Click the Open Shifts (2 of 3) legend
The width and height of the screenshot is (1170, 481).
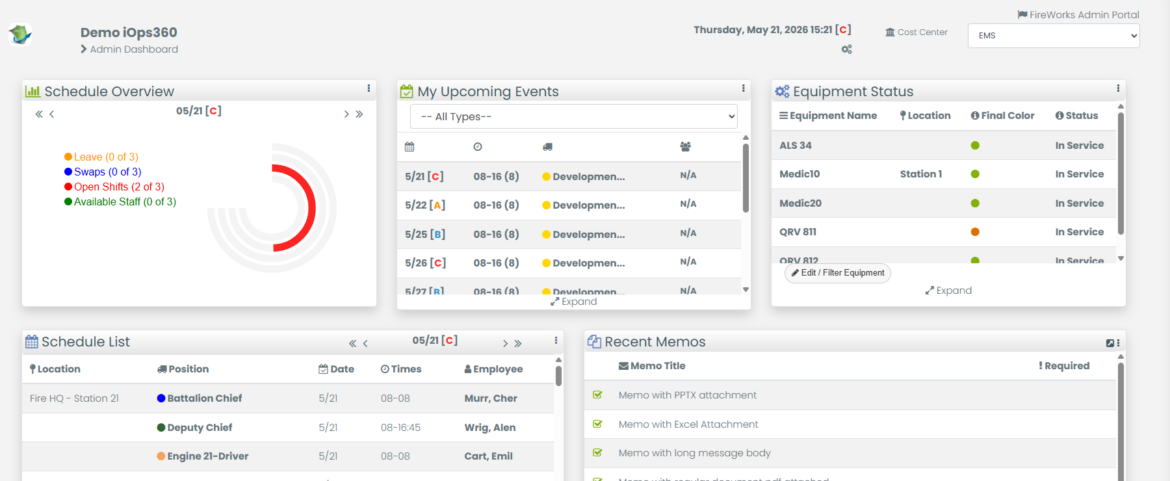114,186
